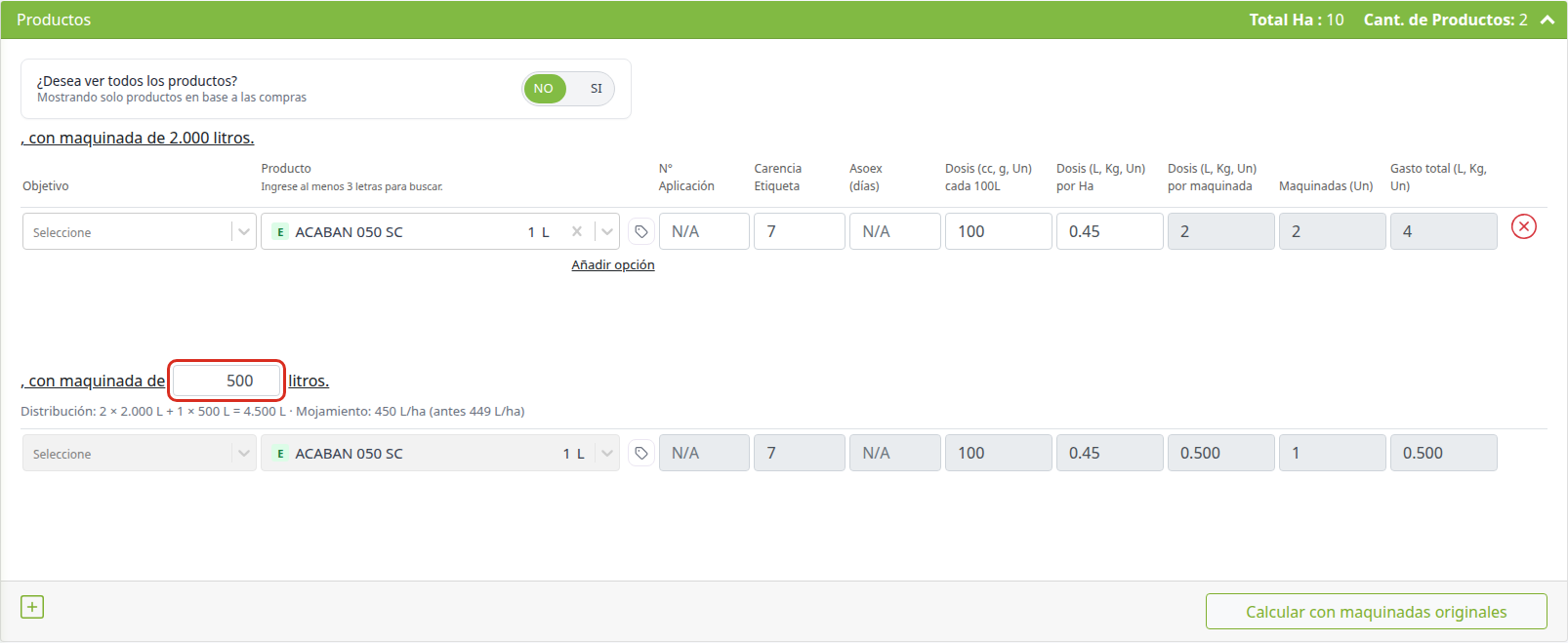Click the Distribución and Mojamiento summary line
The width and height of the screenshot is (1568, 643).
pyautogui.click(x=272, y=412)
